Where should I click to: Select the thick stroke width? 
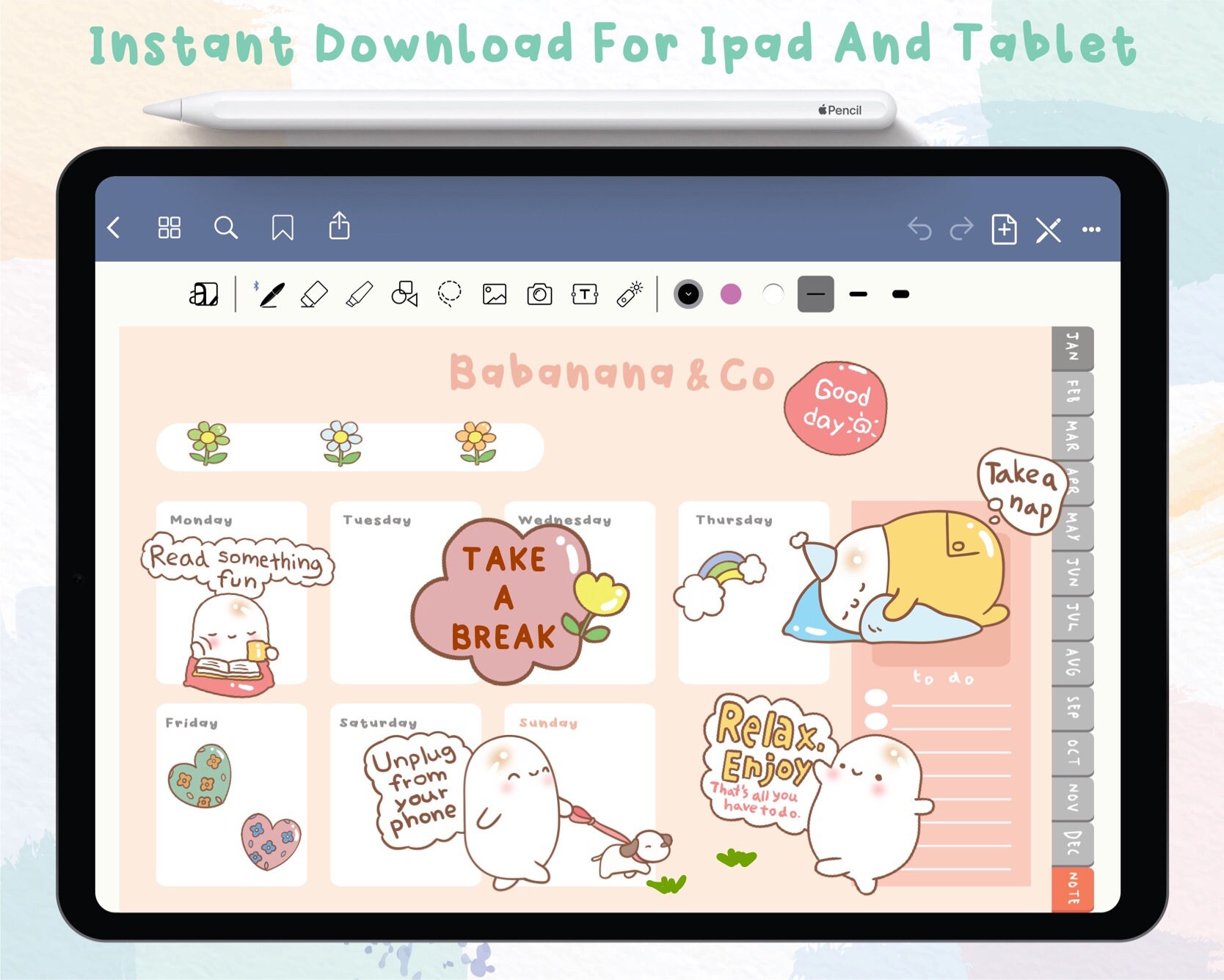click(901, 294)
